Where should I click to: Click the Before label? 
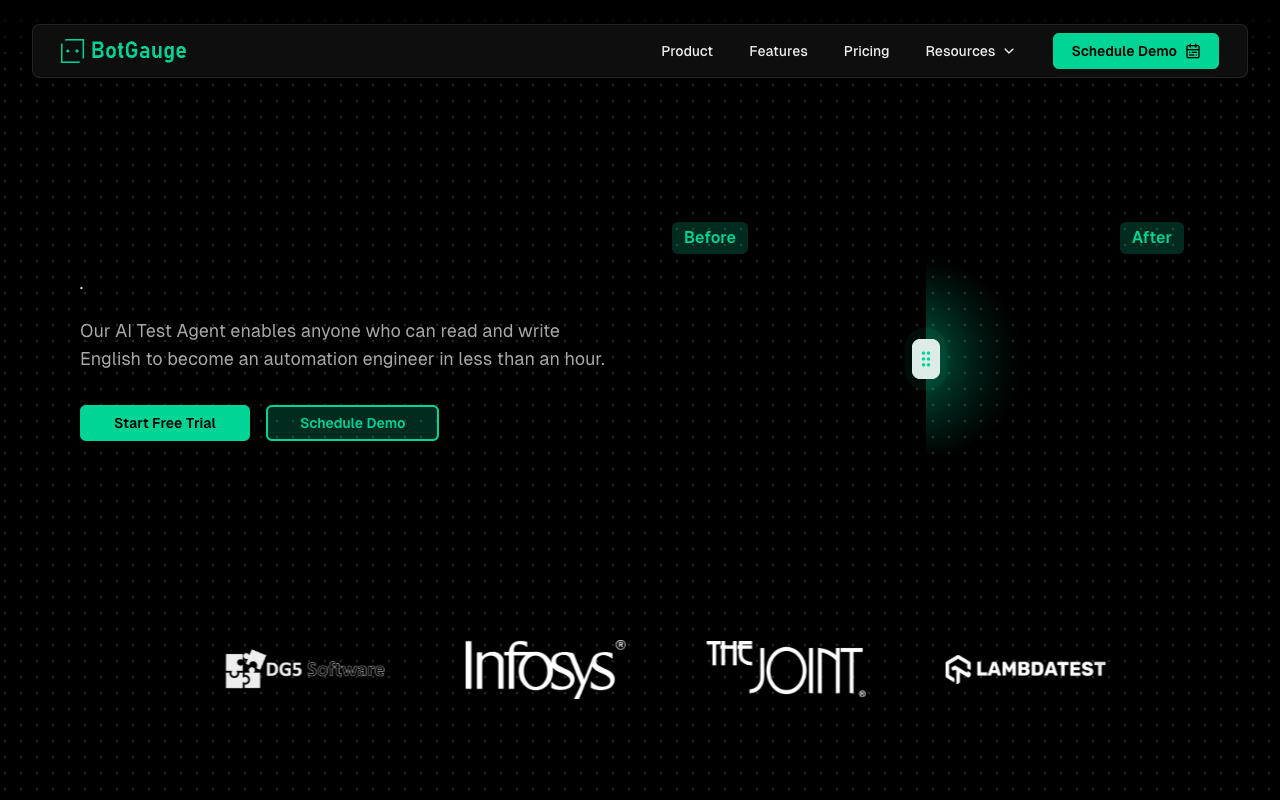[710, 238]
